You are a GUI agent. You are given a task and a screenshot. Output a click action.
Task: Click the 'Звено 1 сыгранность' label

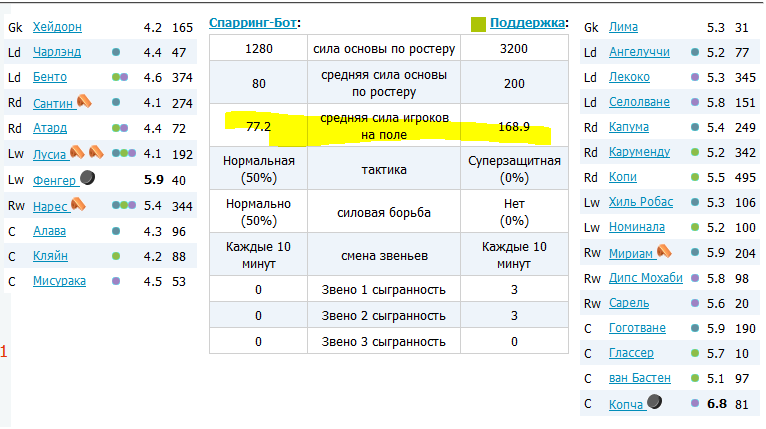(x=383, y=290)
